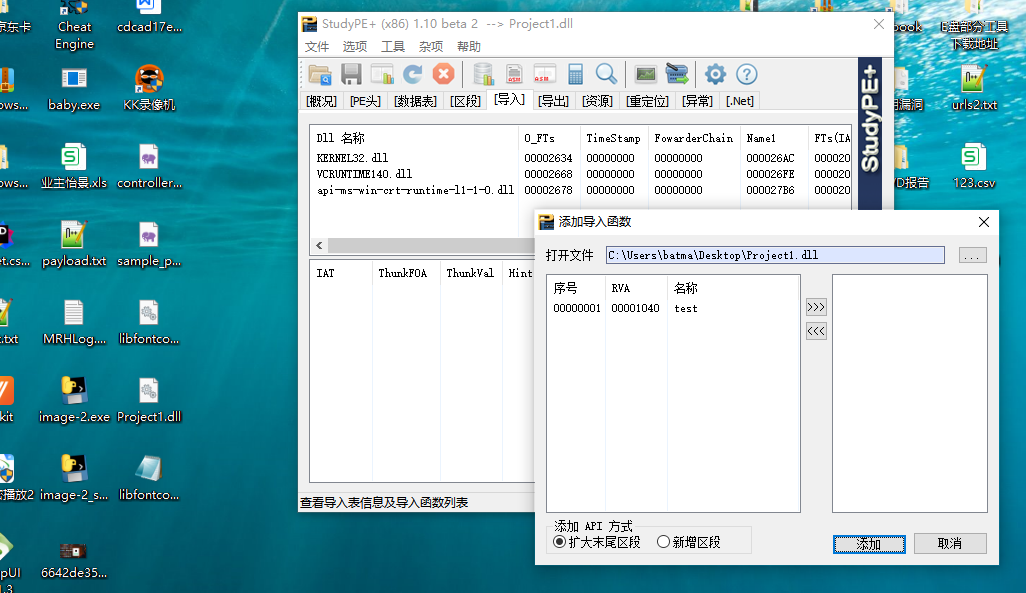The height and width of the screenshot is (593, 1026).
Task: Click the open file toolbar icon
Action: pos(320,75)
